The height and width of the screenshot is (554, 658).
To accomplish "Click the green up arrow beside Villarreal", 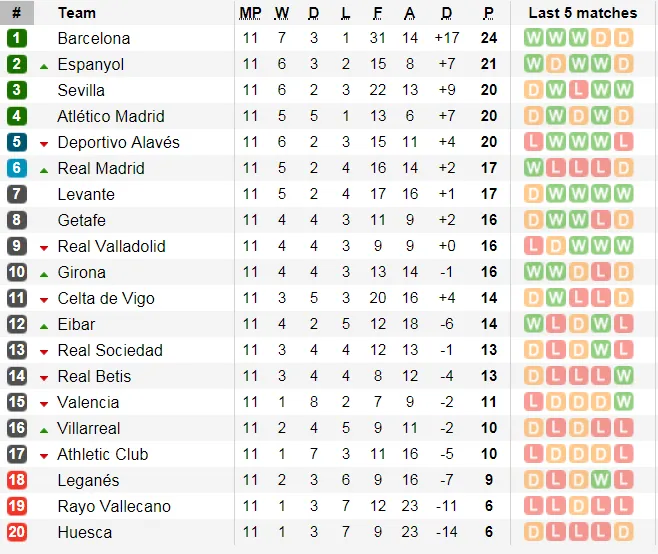I will point(44,429).
